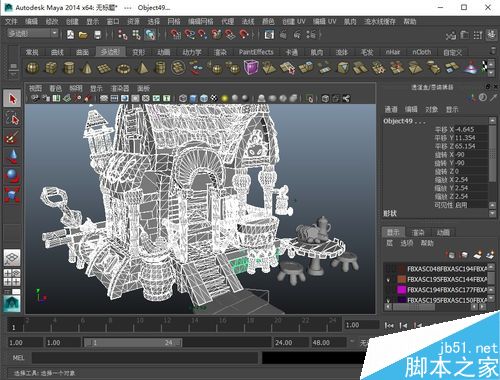
Task: Switch to four-view layout icon
Action: pyautogui.click(x=12, y=277)
